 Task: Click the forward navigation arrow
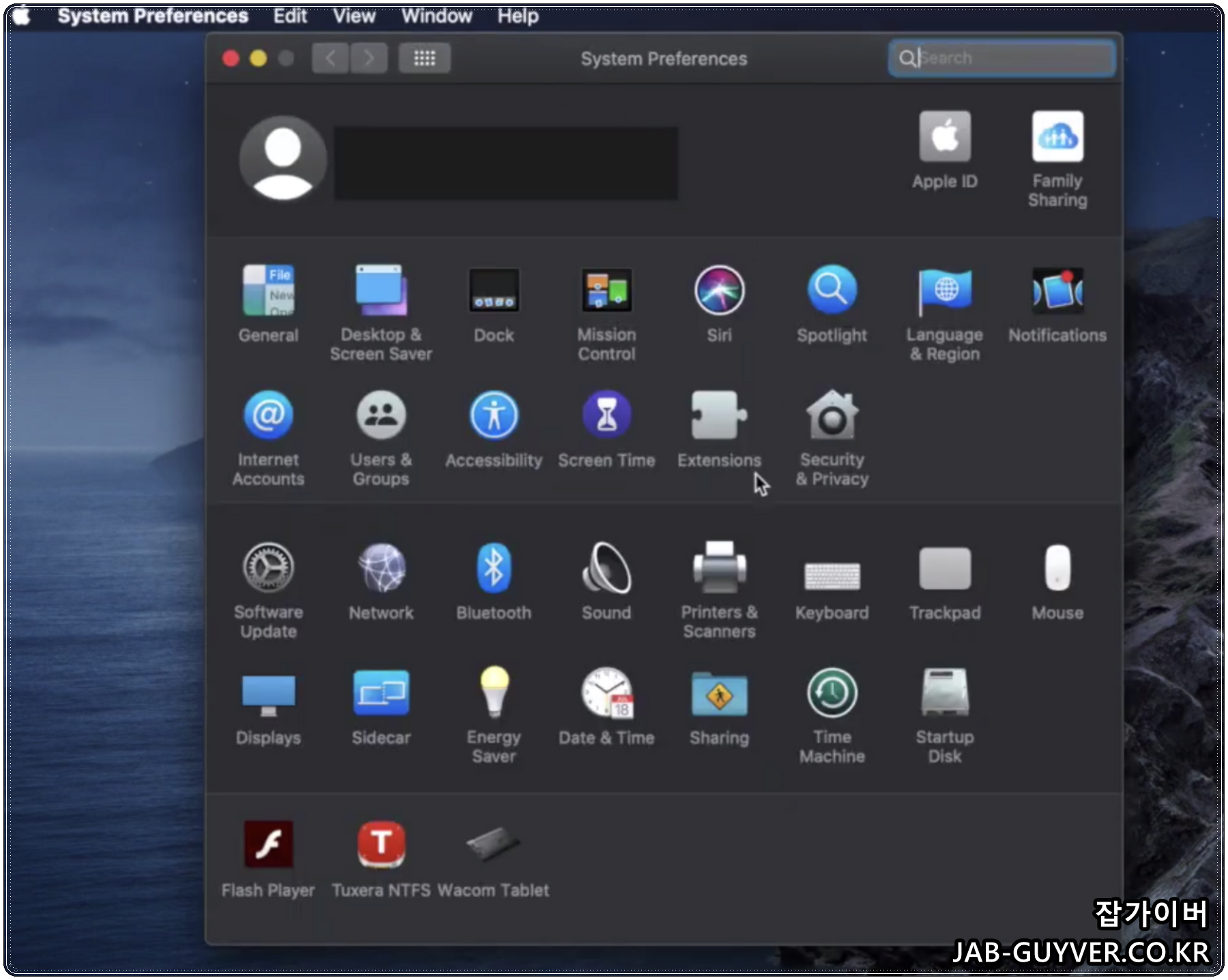click(369, 58)
